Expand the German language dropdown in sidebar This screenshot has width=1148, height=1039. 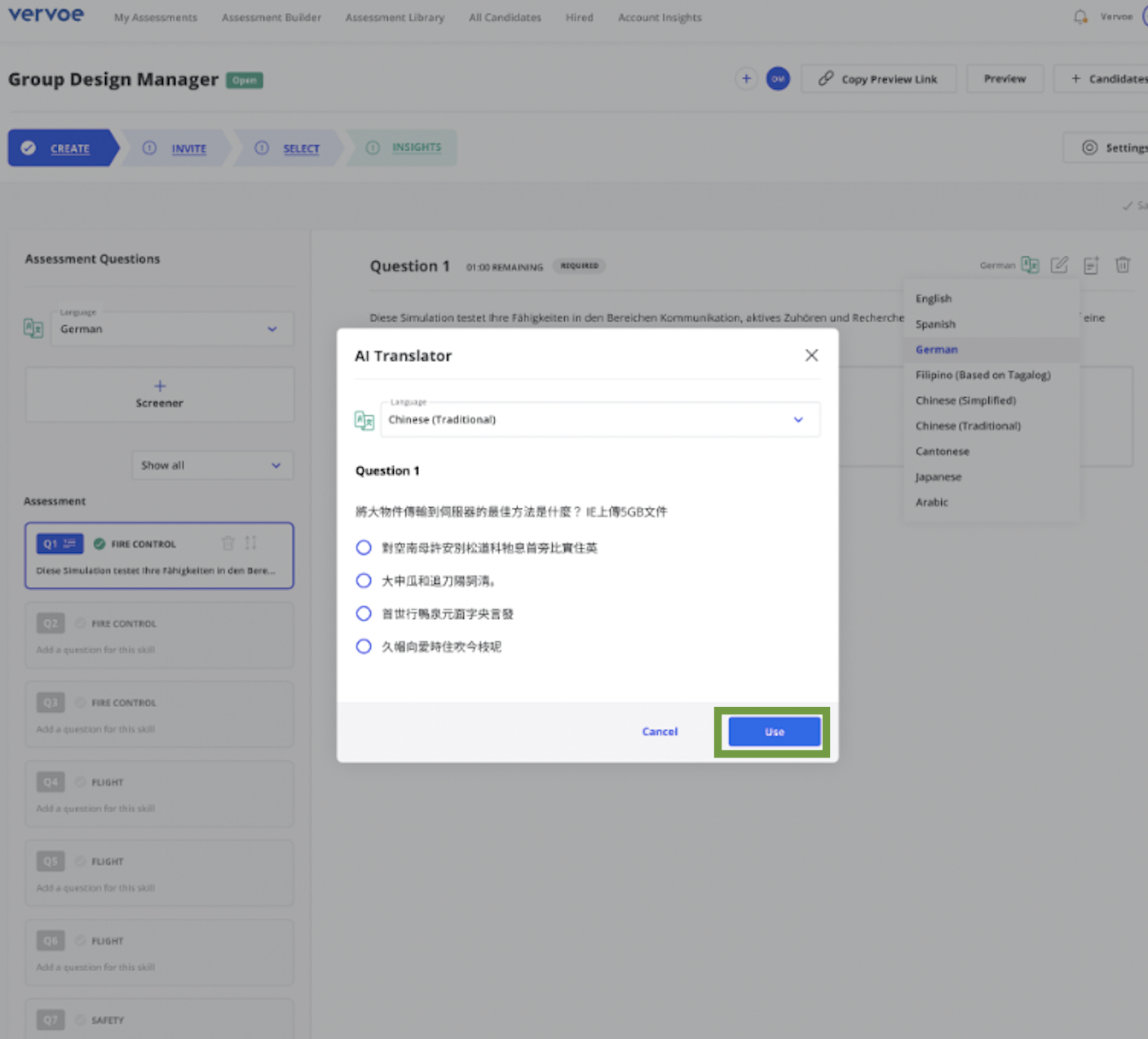click(171, 329)
